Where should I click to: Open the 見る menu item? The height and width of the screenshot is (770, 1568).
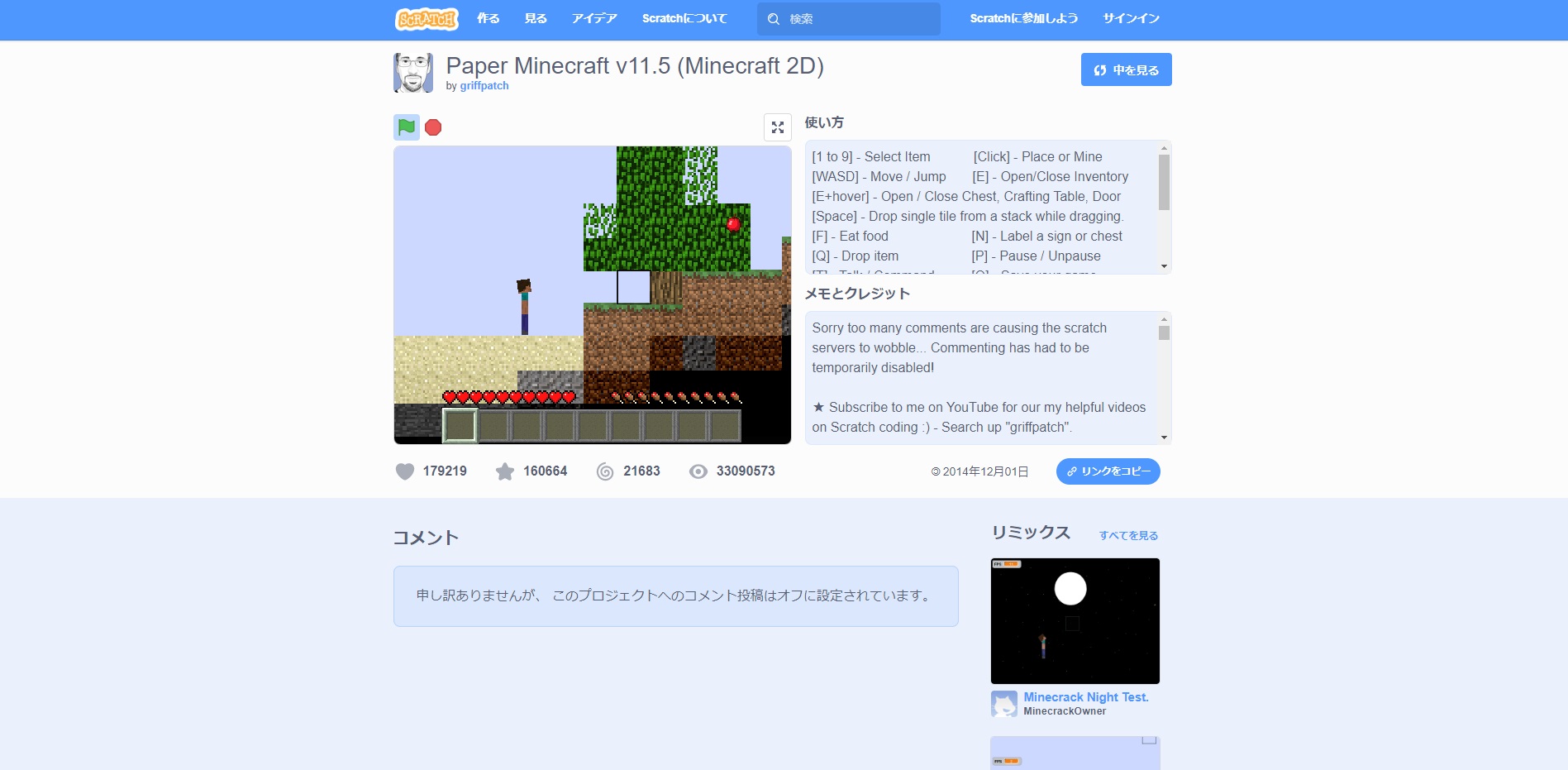(x=536, y=18)
